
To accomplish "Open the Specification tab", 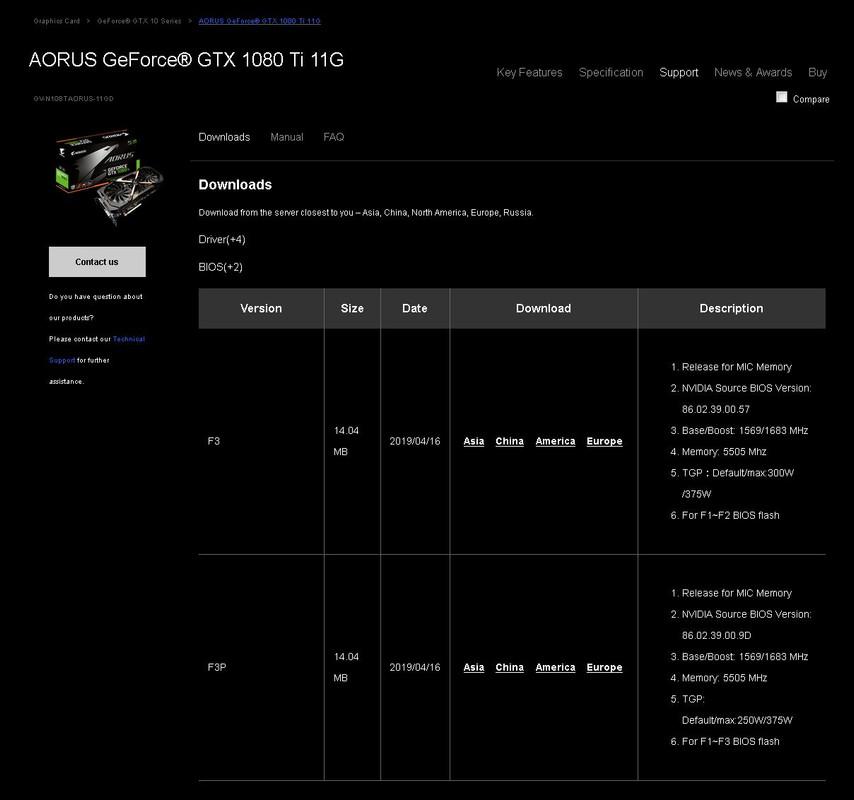I will [611, 72].
